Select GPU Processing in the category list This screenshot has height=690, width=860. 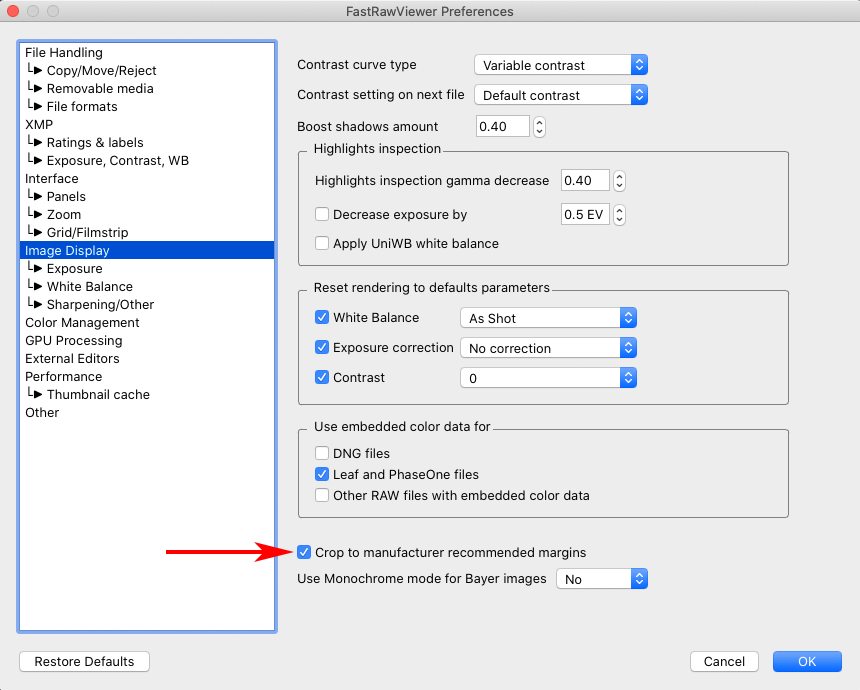73,340
